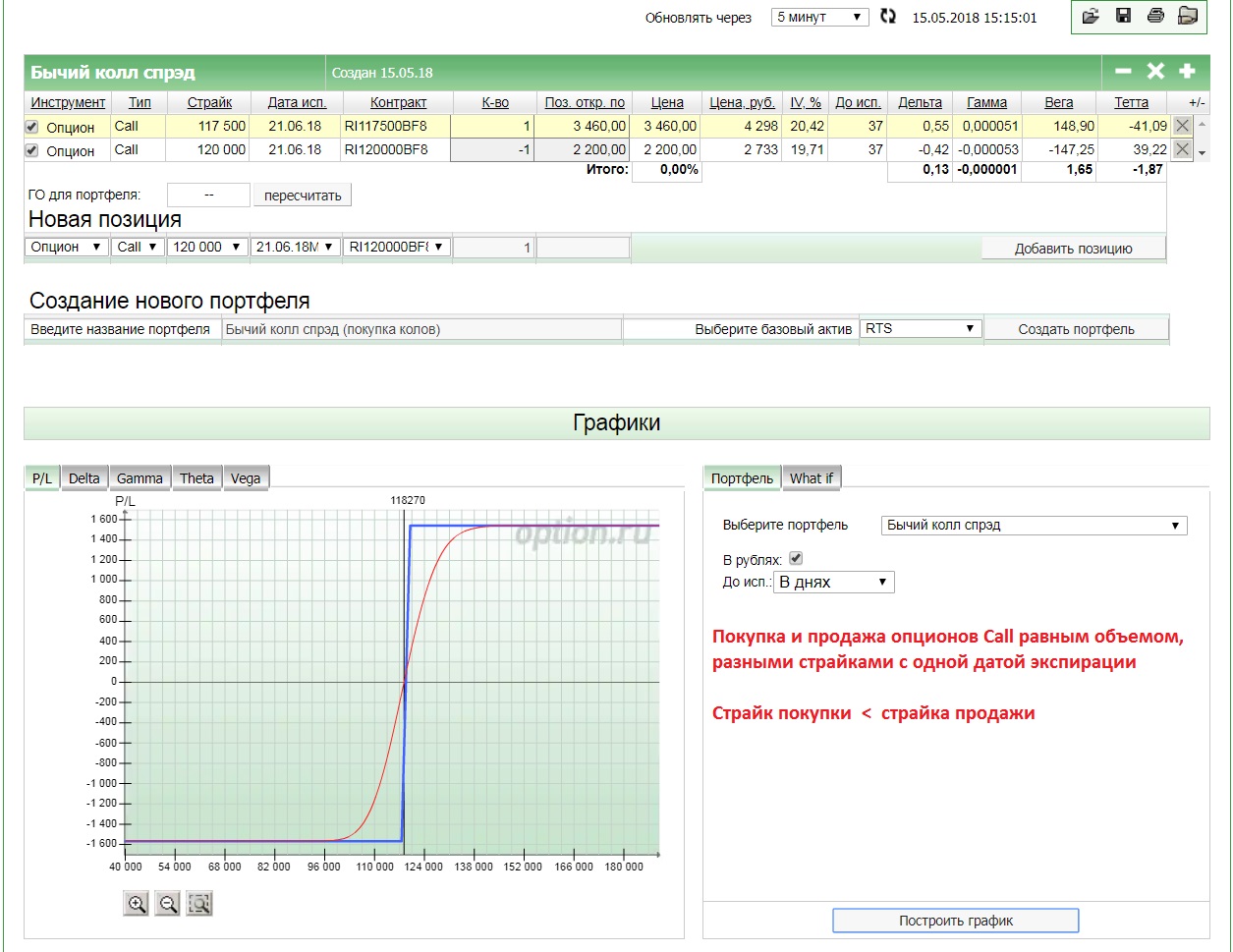Uncheck the 120 000 Call option checkbox
Viewport: 1233px width, 952px height.
coord(31,150)
